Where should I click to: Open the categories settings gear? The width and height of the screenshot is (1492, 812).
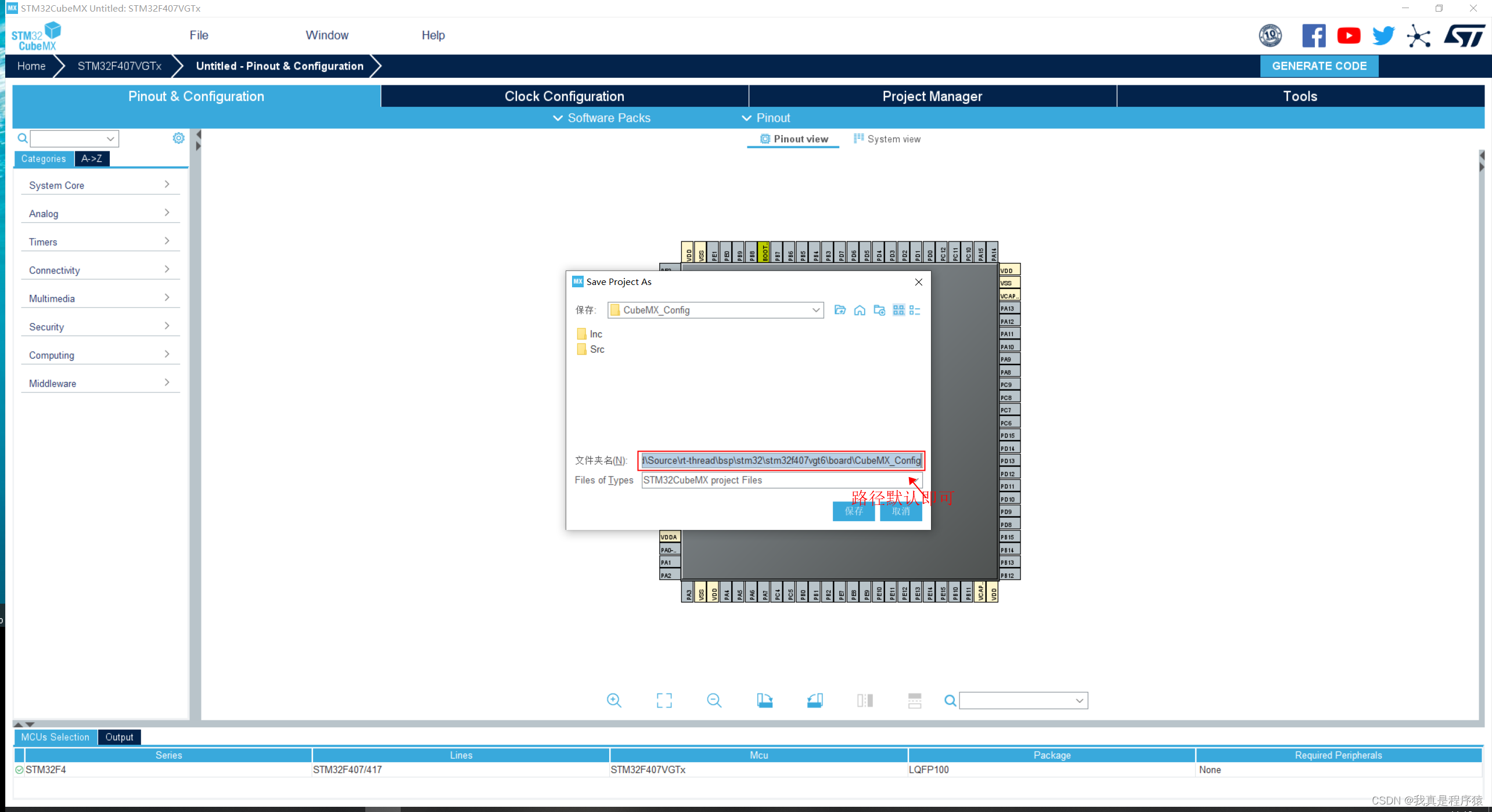178,138
